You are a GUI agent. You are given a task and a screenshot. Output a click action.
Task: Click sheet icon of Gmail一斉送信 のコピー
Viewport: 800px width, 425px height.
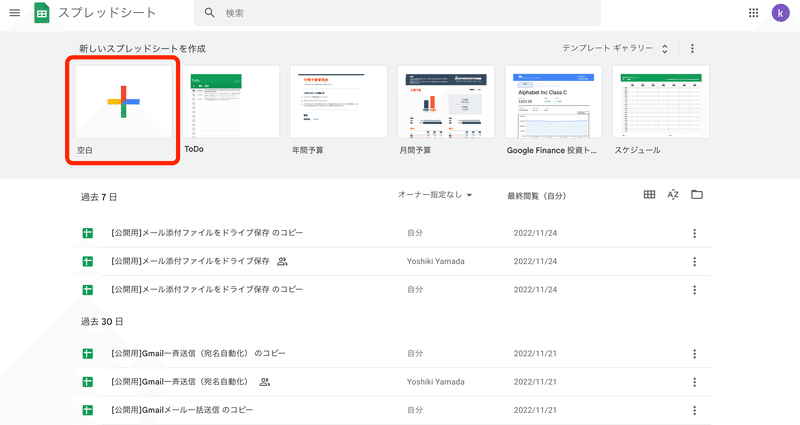(x=88, y=354)
